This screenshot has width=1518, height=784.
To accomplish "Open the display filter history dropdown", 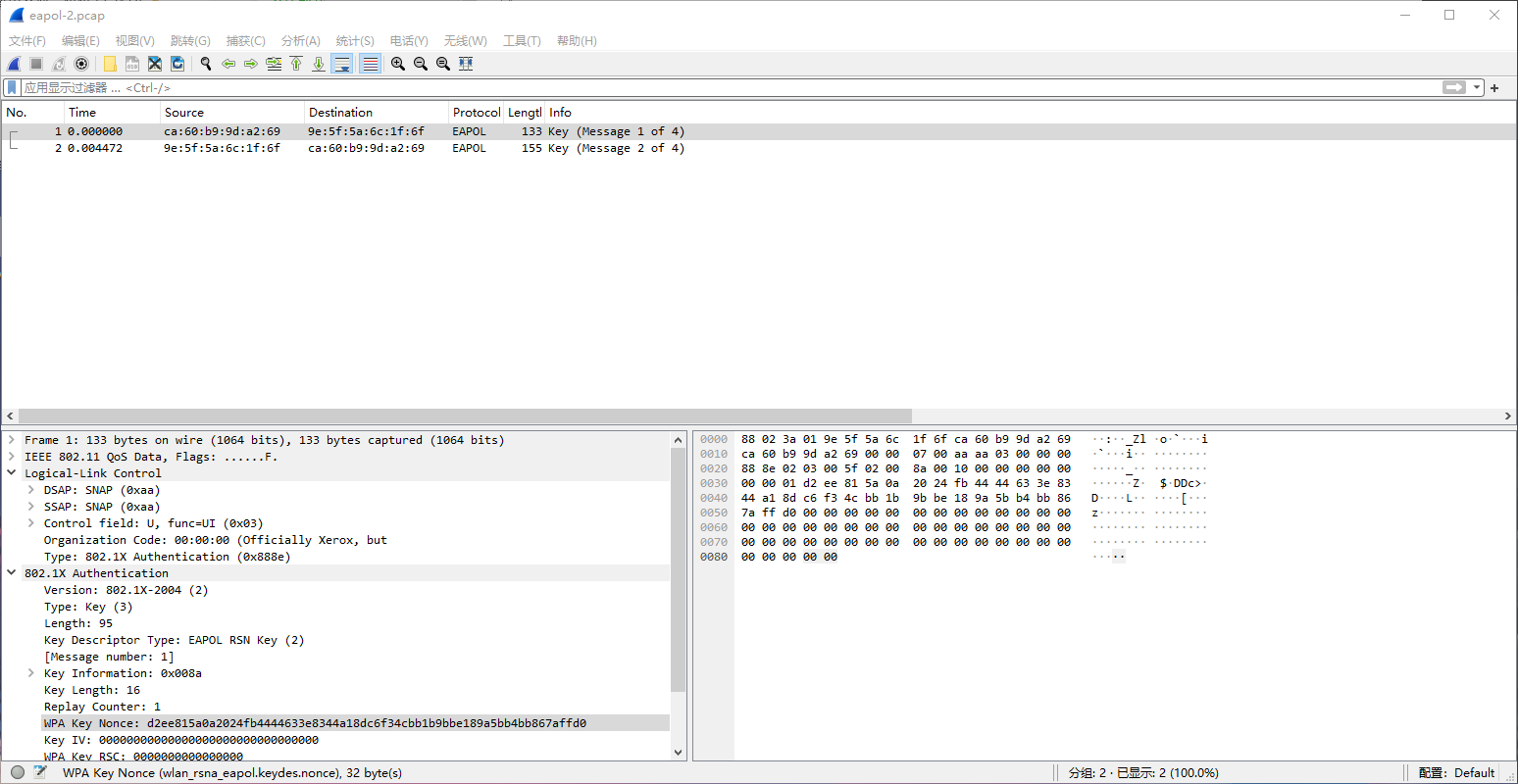I will click(1477, 87).
